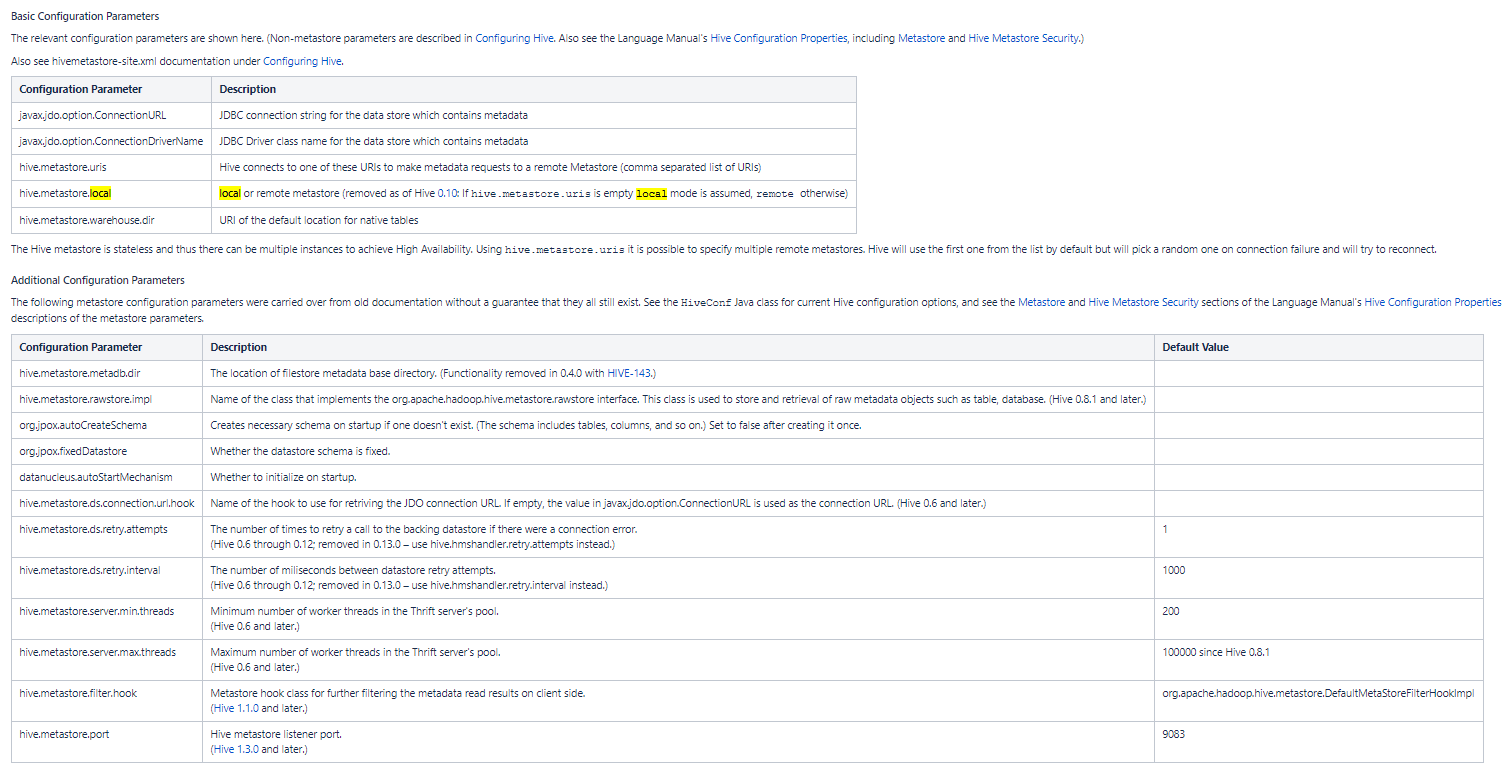Select the DefaultMetaStoreFilterHookImpl default value
This screenshot has width=1502, height=772.
tap(1318, 693)
